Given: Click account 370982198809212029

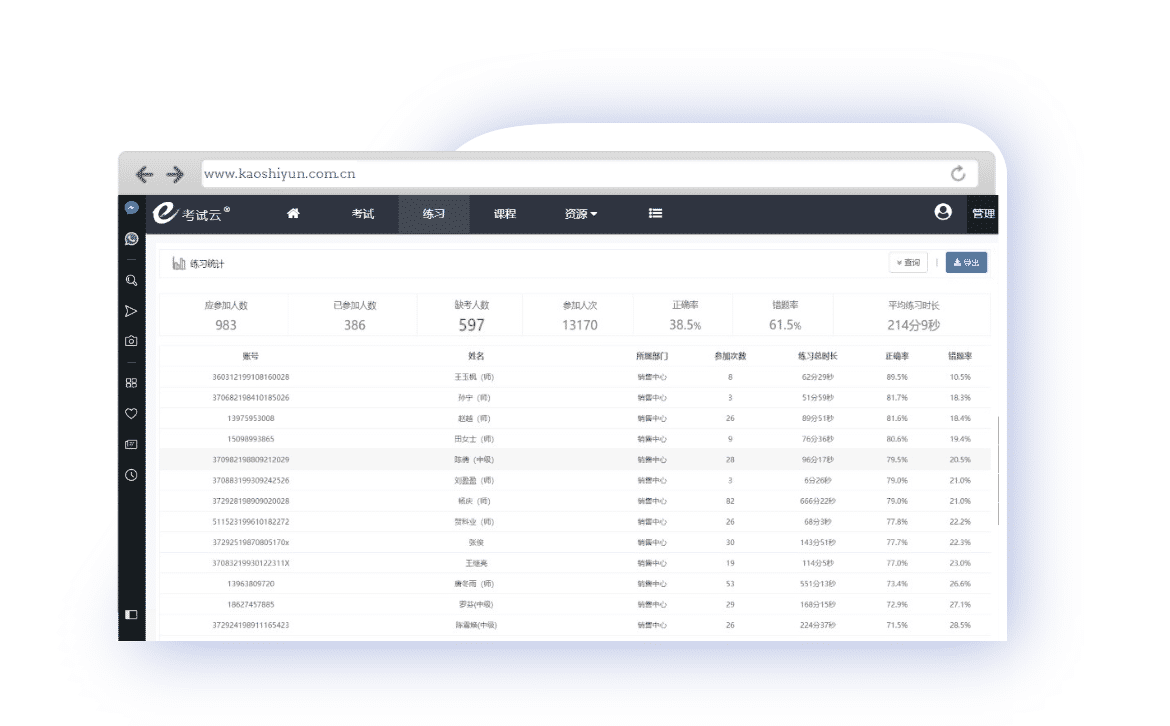Looking at the screenshot, I should (251, 460).
